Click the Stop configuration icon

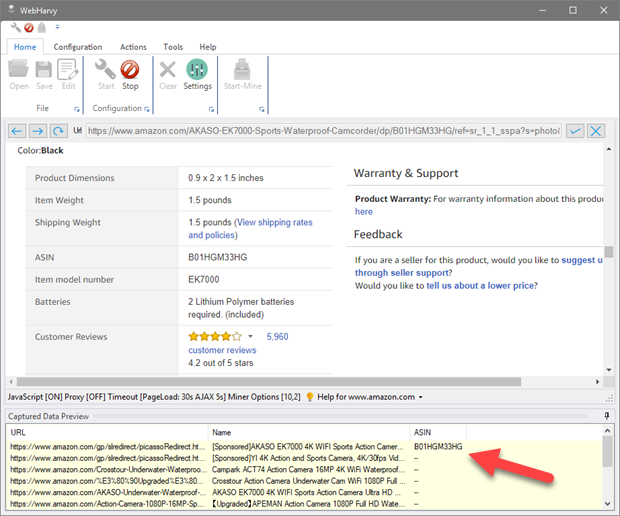(130, 74)
